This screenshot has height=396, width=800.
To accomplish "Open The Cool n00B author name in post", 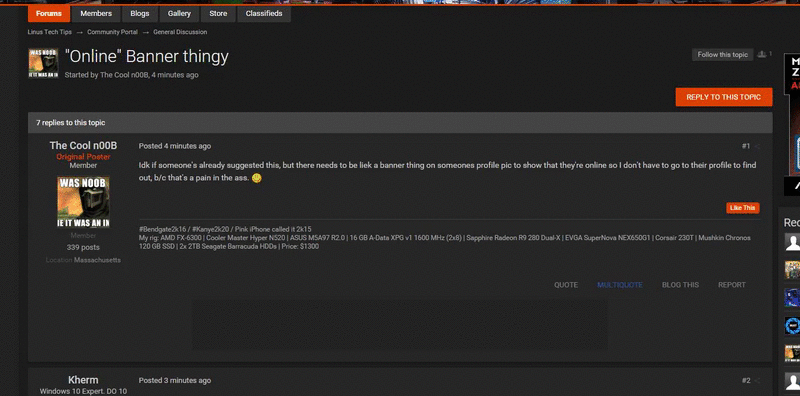I will [x=83, y=146].
